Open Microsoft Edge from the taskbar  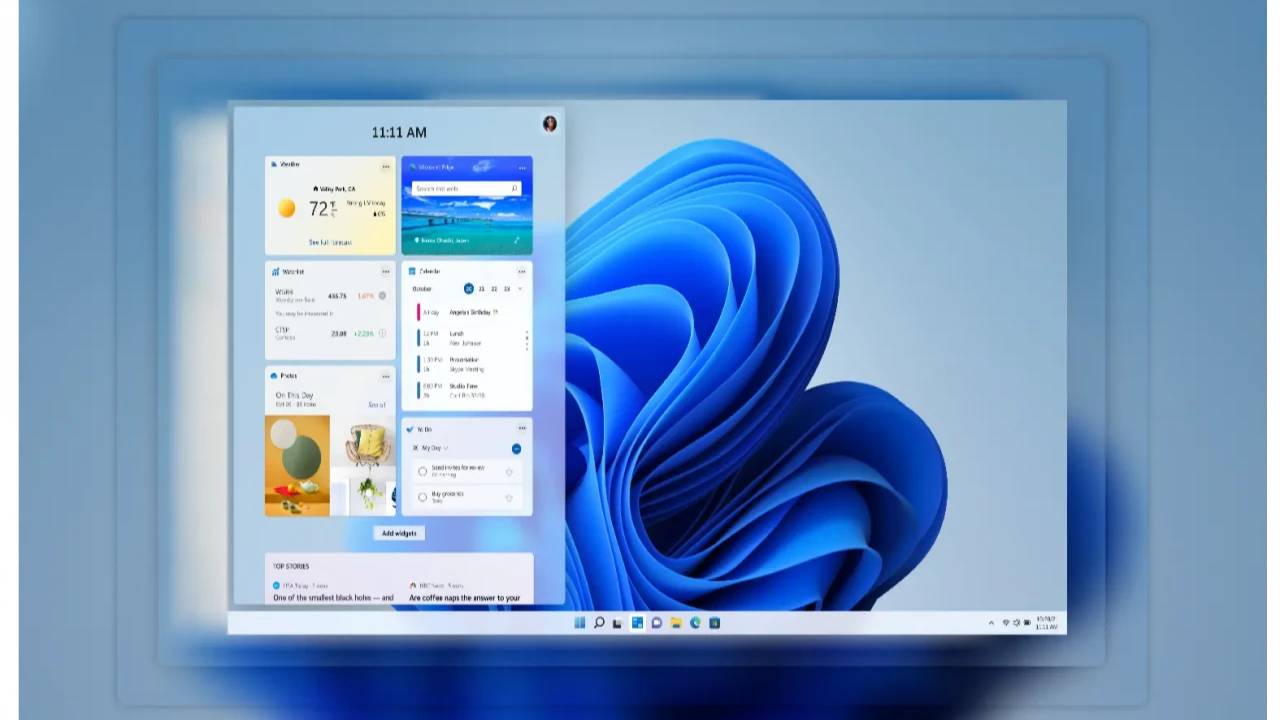695,623
